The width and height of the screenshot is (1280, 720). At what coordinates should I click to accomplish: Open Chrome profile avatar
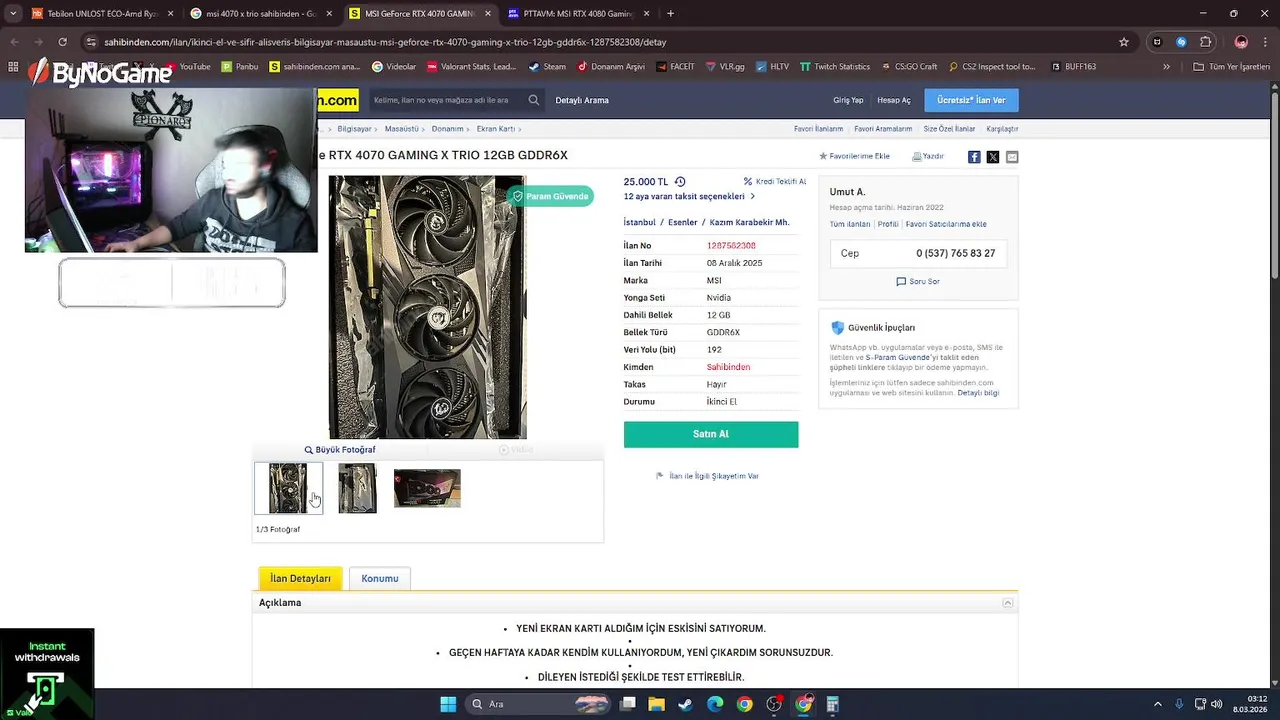1241,42
